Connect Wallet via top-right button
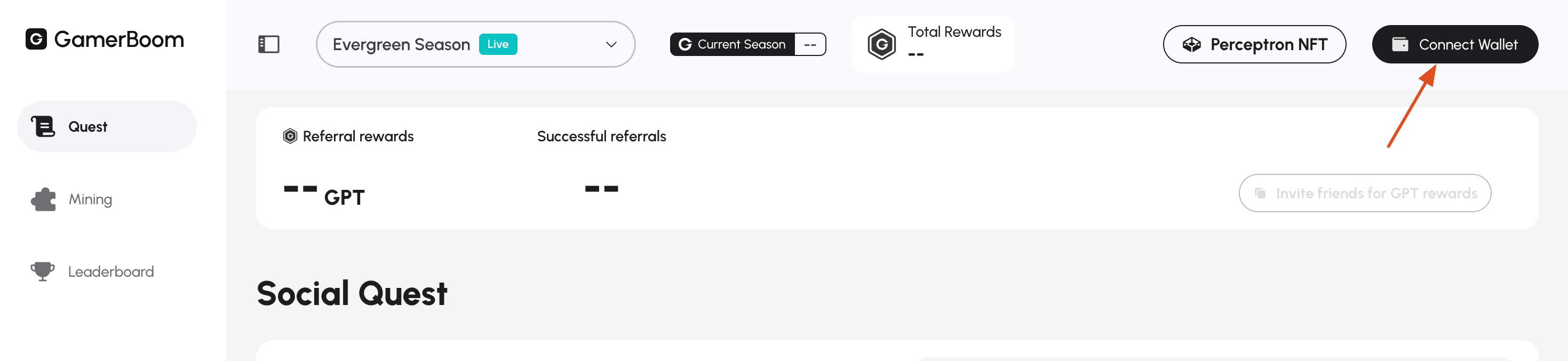The width and height of the screenshot is (1568, 361). click(1455, 44)
